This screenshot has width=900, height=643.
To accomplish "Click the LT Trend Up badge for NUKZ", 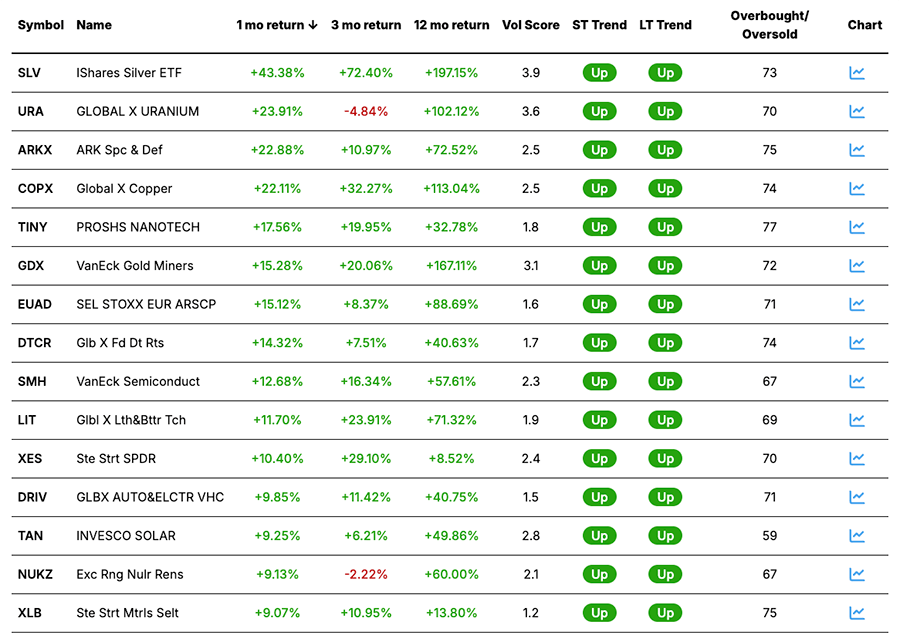I will point(665,574).
